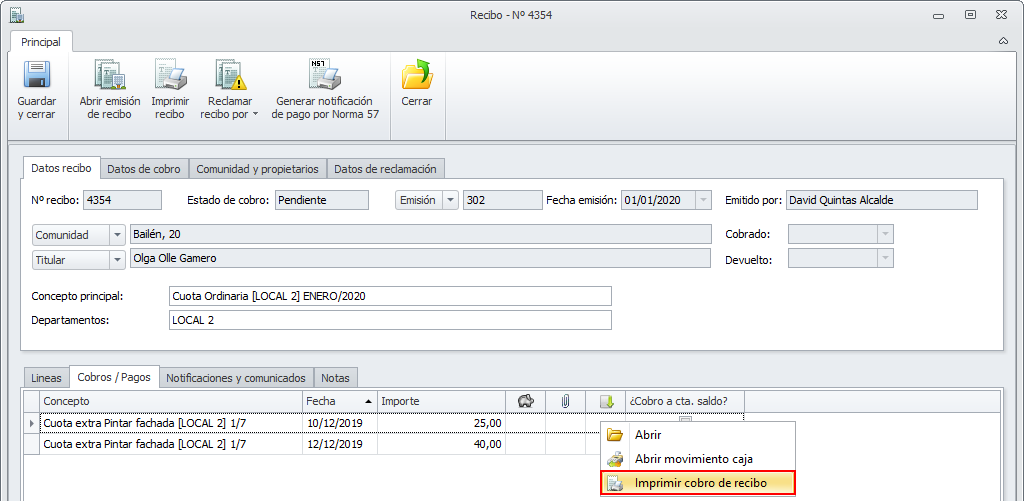Click the row indicator arrow of first row
The width and height of the screenshot is (1024, 501).
pyautogui.click(x=32, y=423)
